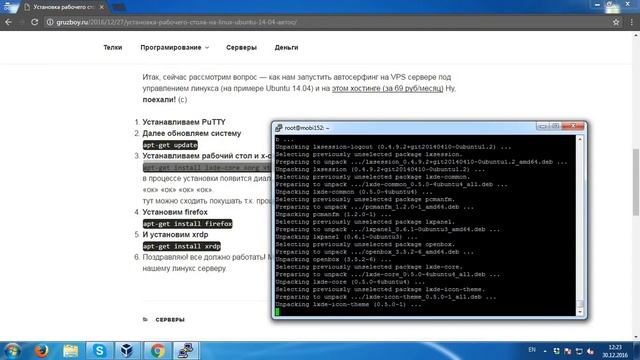
Task: Click the Устанавливаем PuTTY list item
Action: (184, 122)
